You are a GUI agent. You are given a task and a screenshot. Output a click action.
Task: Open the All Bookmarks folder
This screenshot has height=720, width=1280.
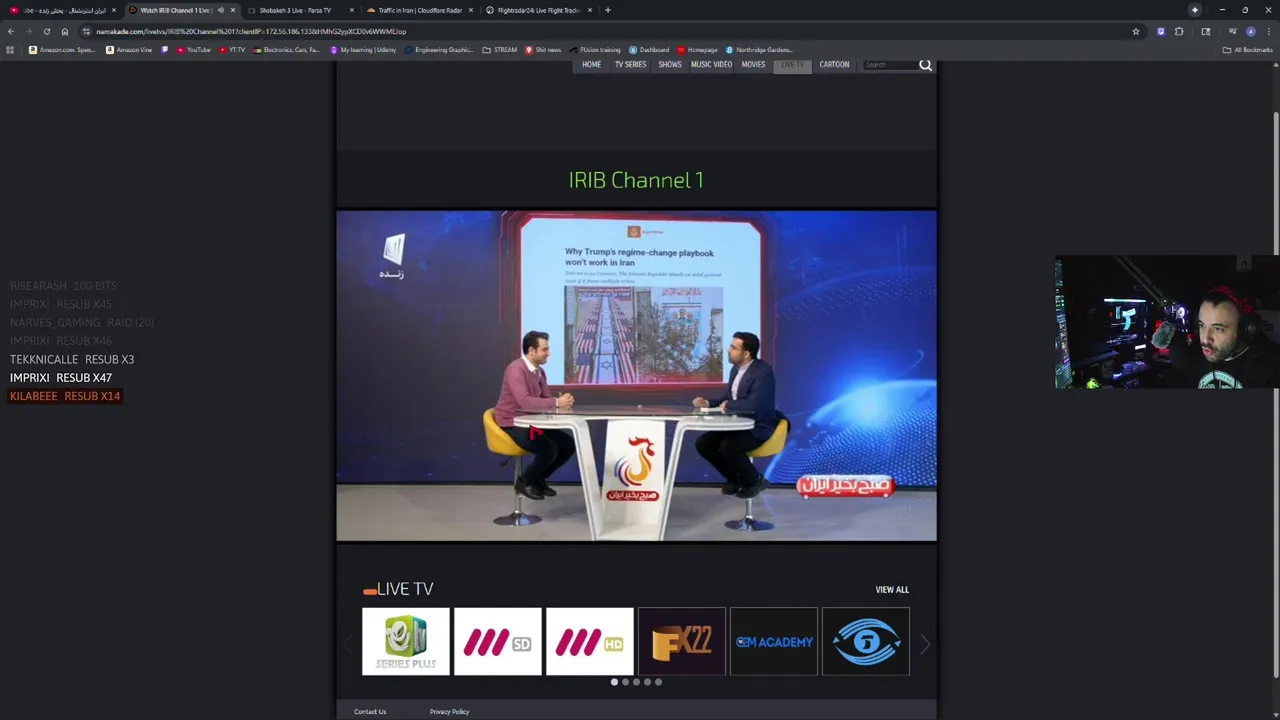1248,50
